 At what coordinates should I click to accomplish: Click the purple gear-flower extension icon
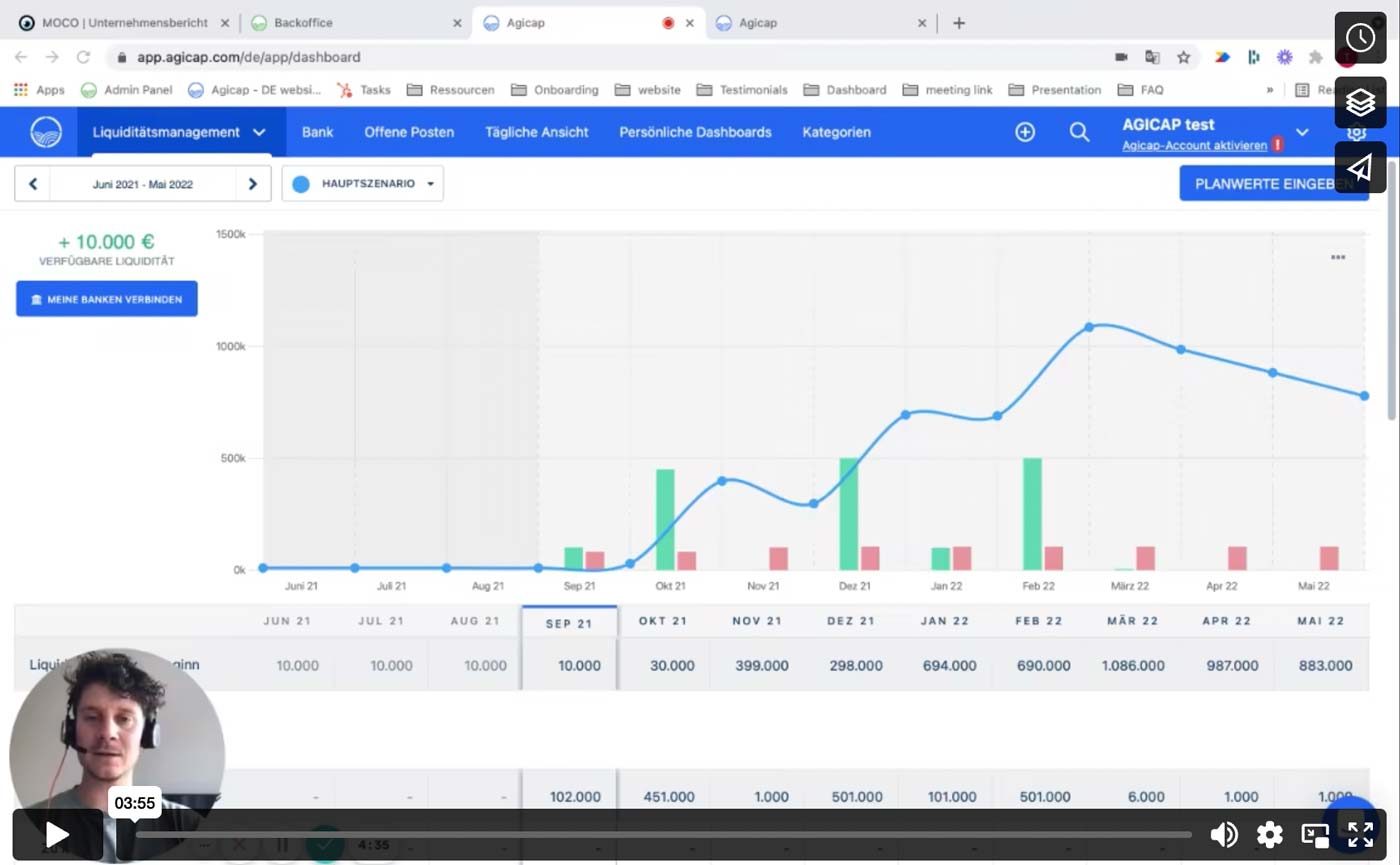(1285, 57)
